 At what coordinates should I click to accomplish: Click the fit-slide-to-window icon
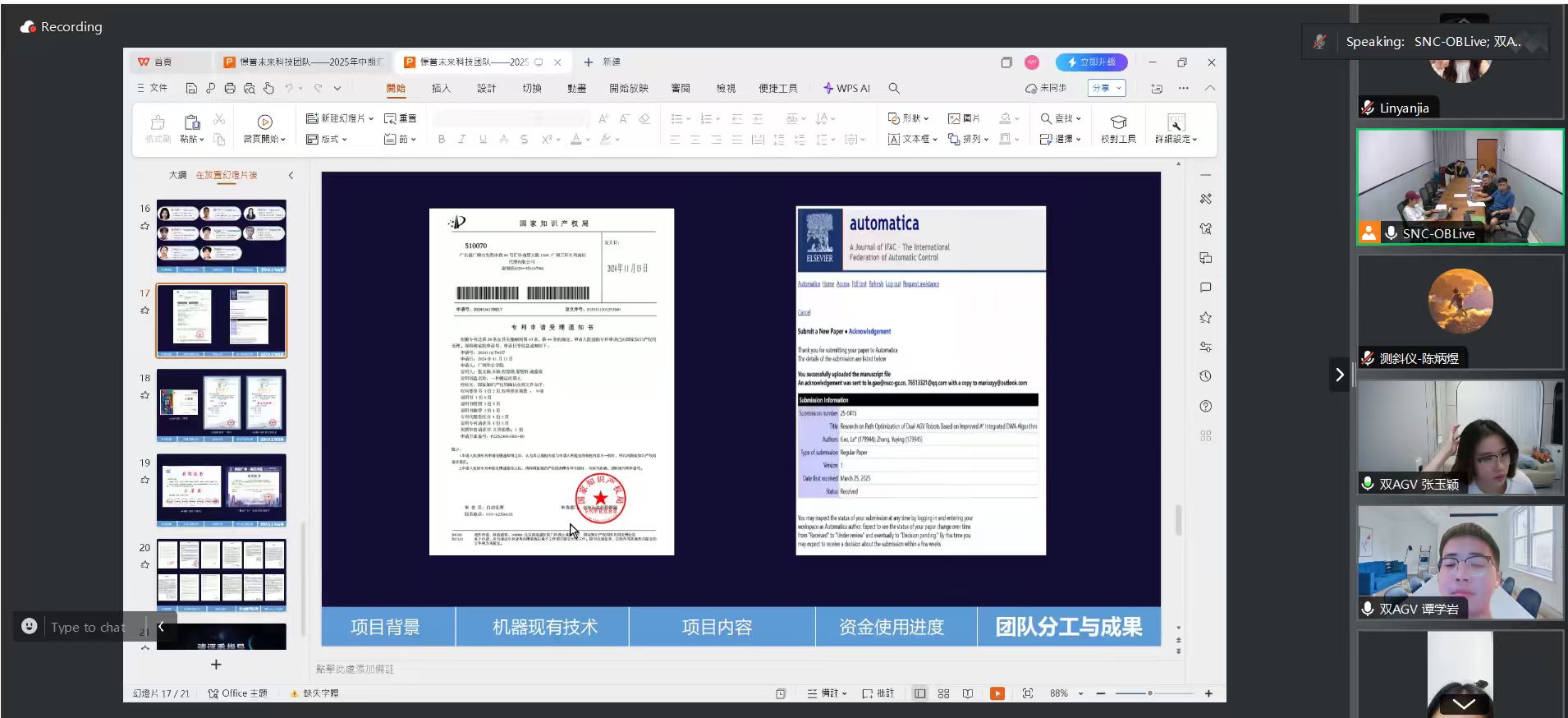(1028, 693)
